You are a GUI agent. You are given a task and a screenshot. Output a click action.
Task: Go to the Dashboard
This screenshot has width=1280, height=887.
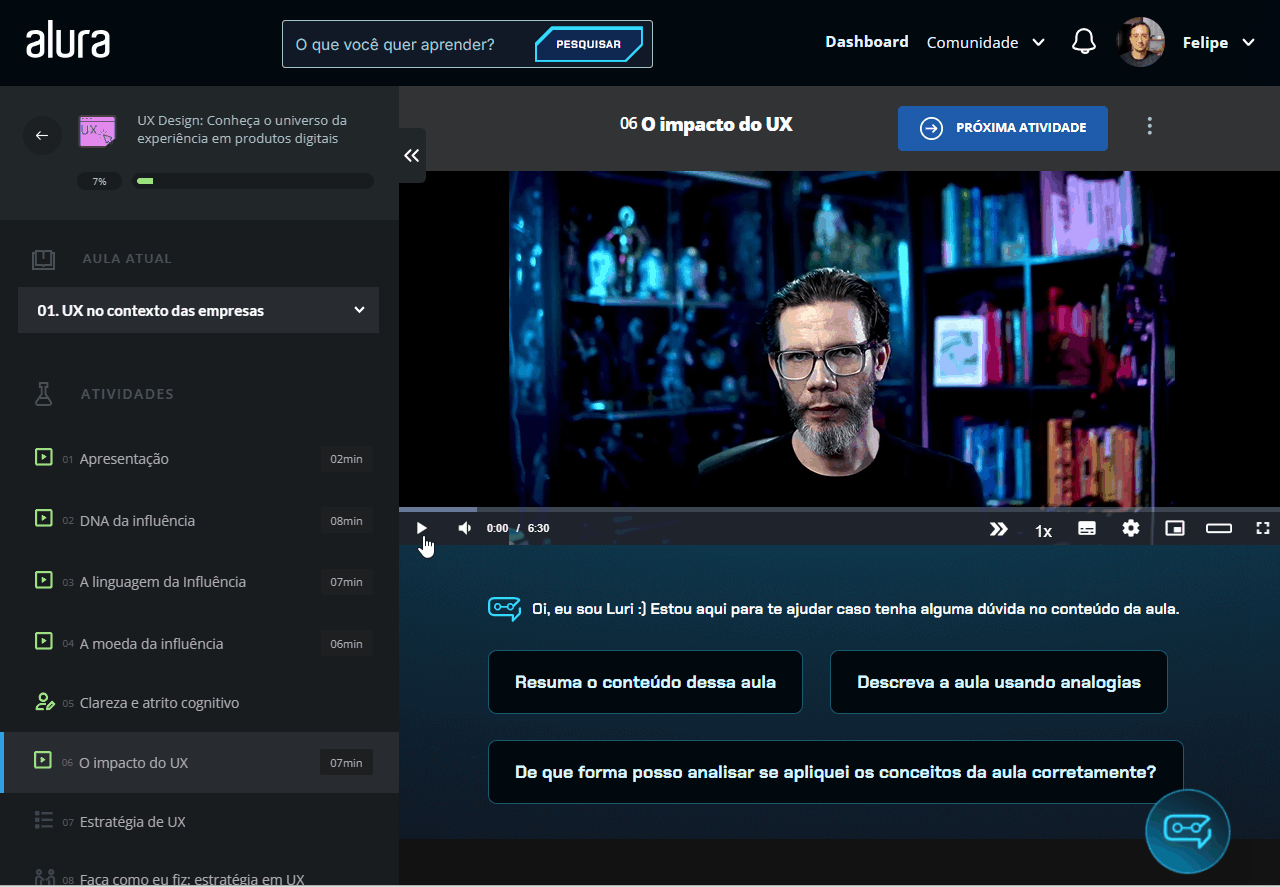tap(866, 42)
